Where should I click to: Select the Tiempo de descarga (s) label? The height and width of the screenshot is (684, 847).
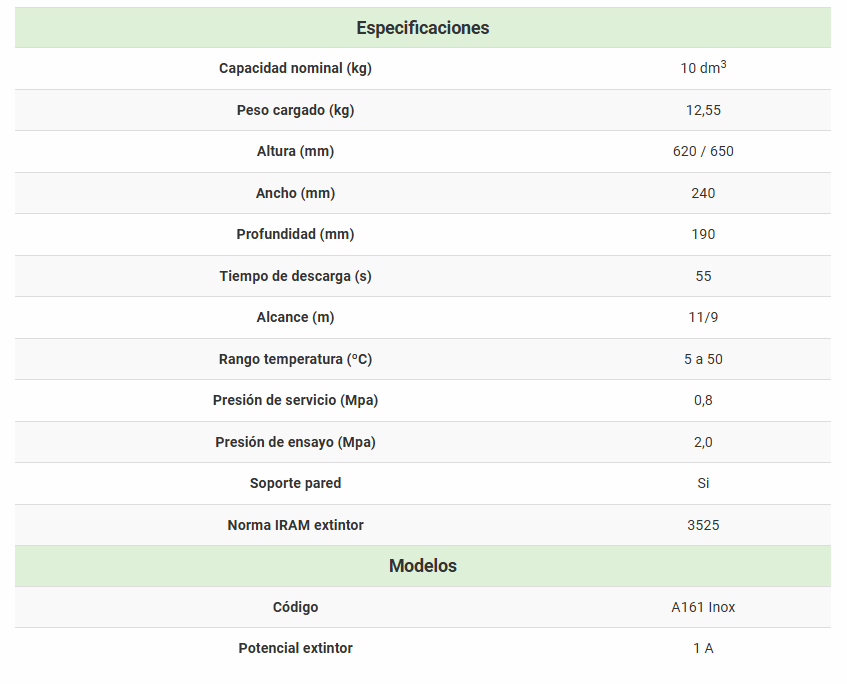[x=295, y=276]
